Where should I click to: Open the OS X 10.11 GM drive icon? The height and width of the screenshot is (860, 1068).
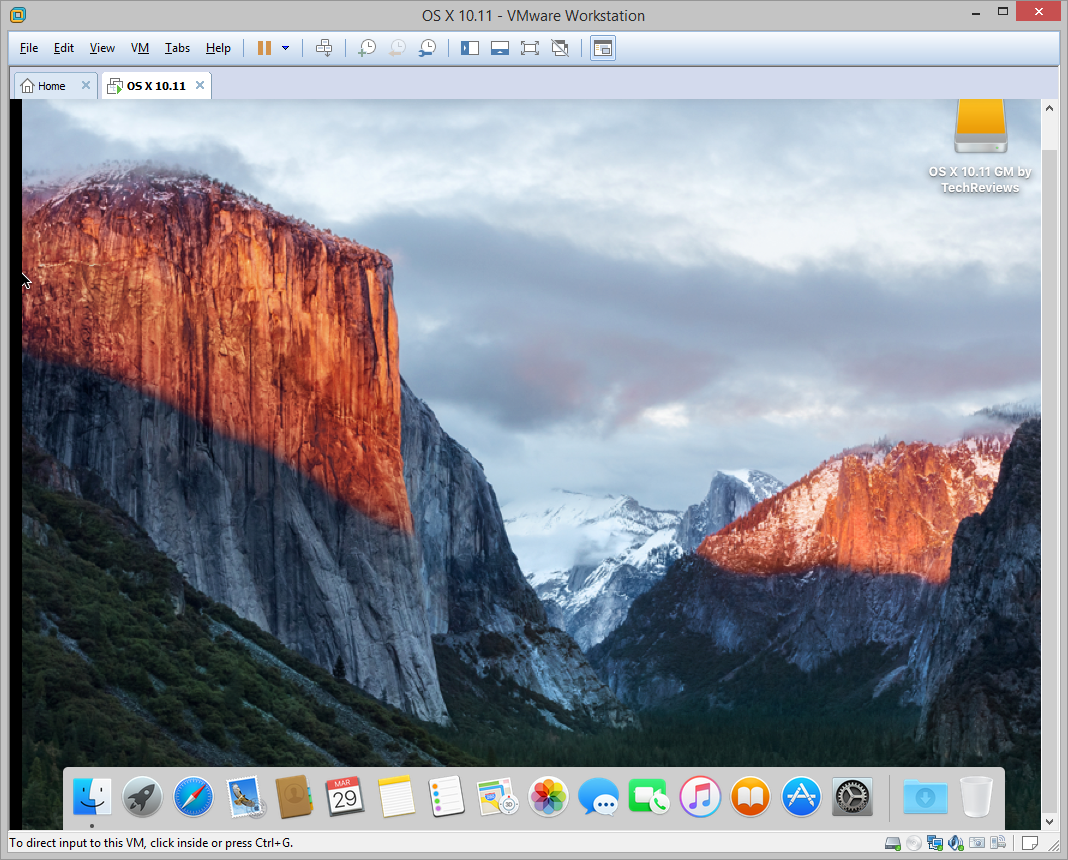[980, 127]
